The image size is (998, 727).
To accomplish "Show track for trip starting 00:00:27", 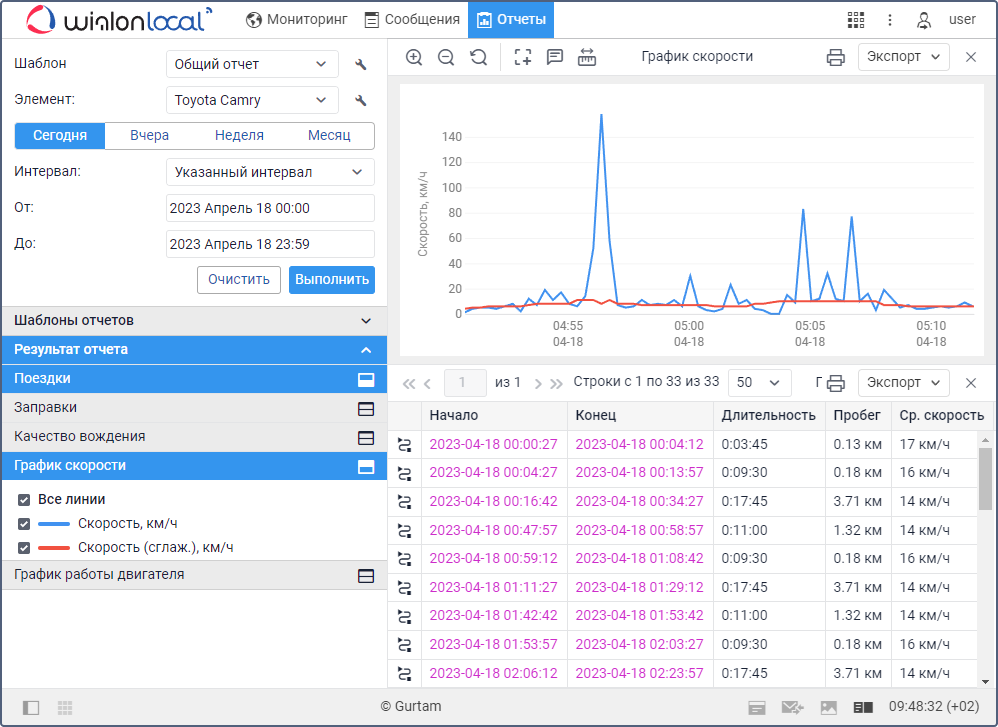I will point(404,444).
